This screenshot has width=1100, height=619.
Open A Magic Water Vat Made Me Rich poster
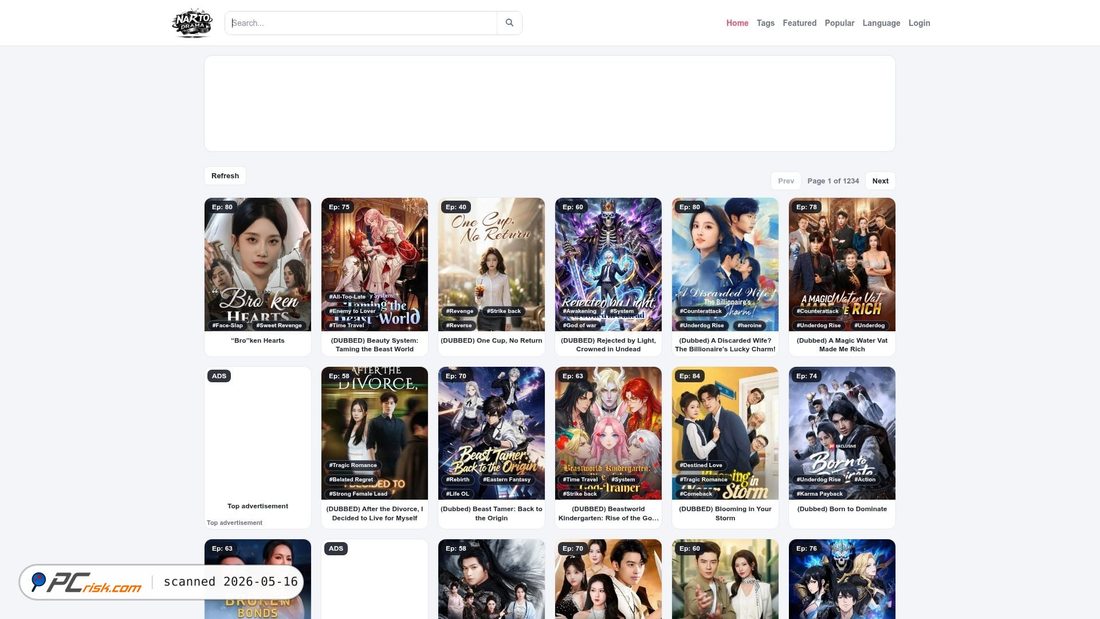(x=842, y=264)
